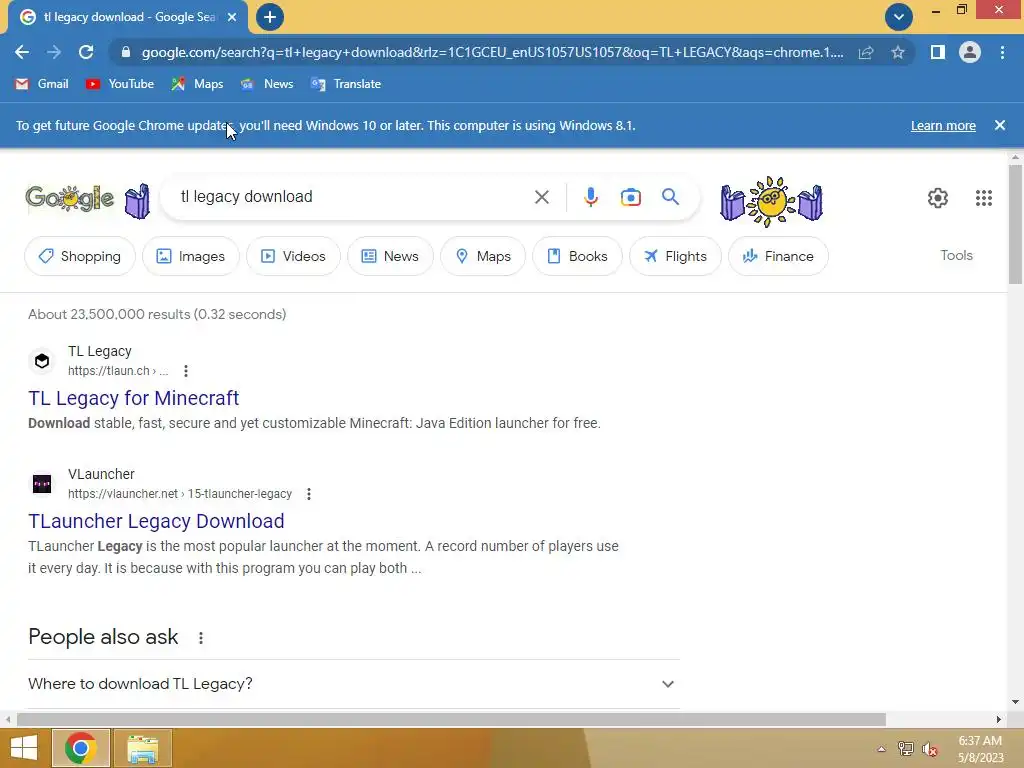Click the VLauncher site favicon
The image size is (1024, 768).
pos(42,484)
